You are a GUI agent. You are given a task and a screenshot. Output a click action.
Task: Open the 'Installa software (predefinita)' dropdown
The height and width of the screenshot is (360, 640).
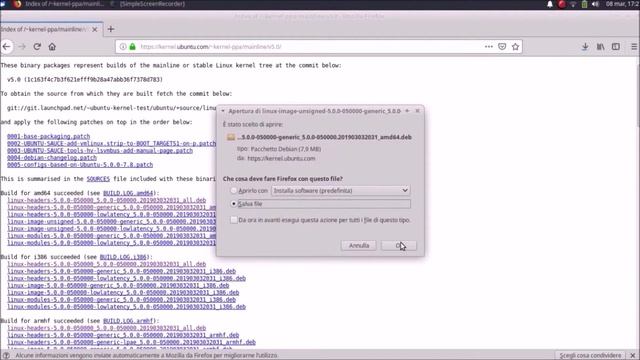click(341, 191)
